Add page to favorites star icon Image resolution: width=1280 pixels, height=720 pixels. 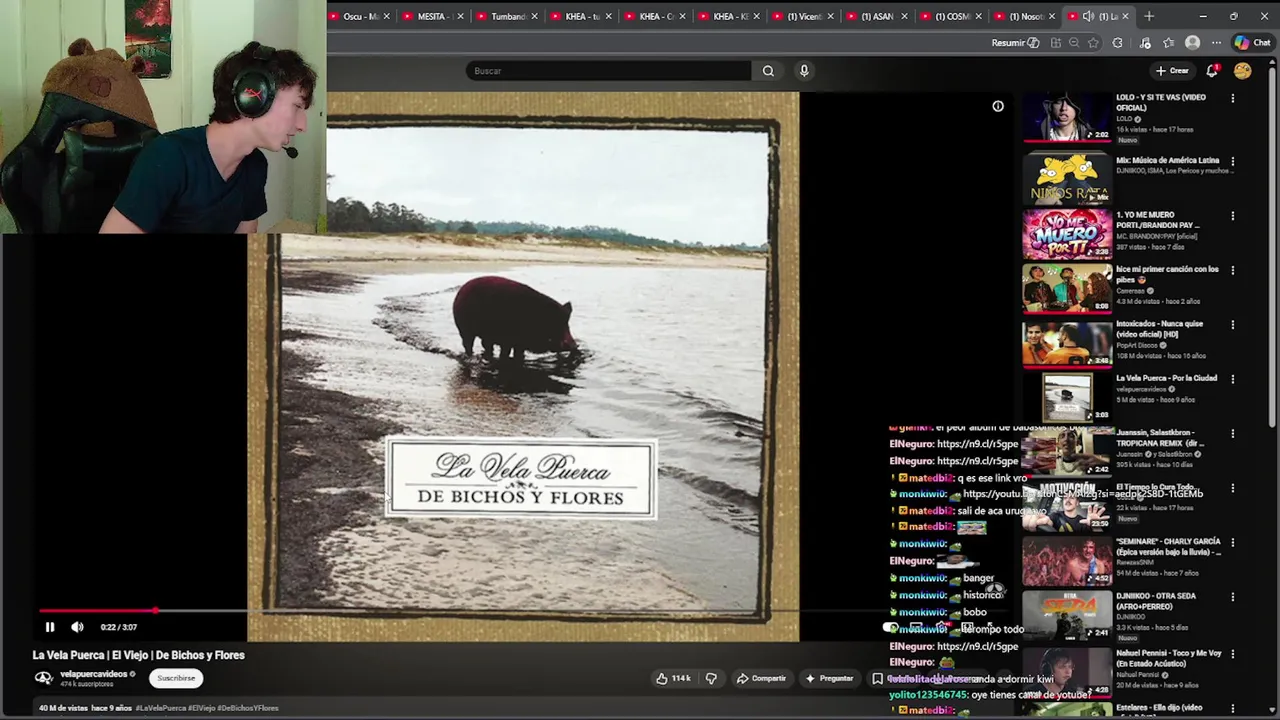coord(1093,43)
